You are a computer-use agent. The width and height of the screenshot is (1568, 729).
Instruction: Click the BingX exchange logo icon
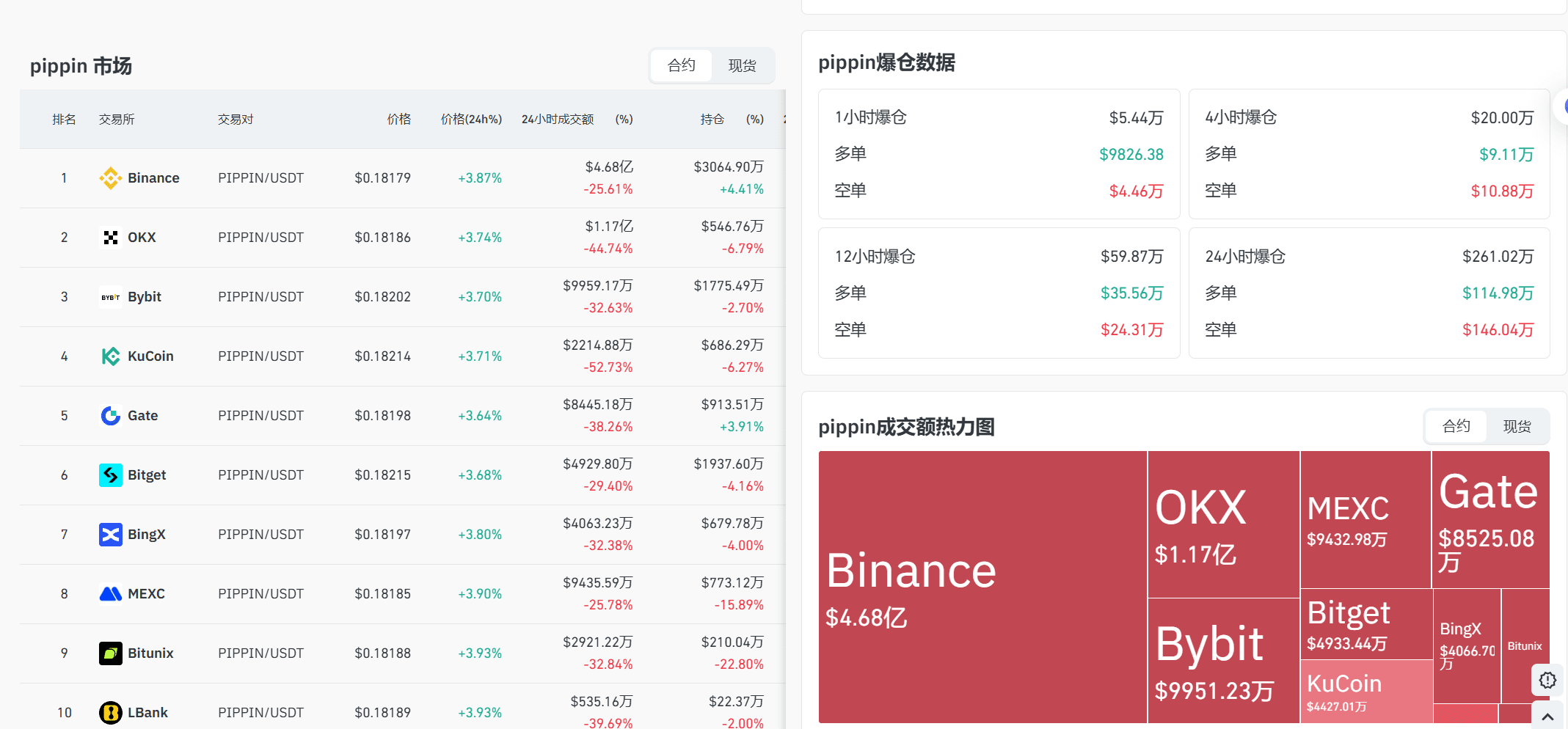(x=111, y=535)
